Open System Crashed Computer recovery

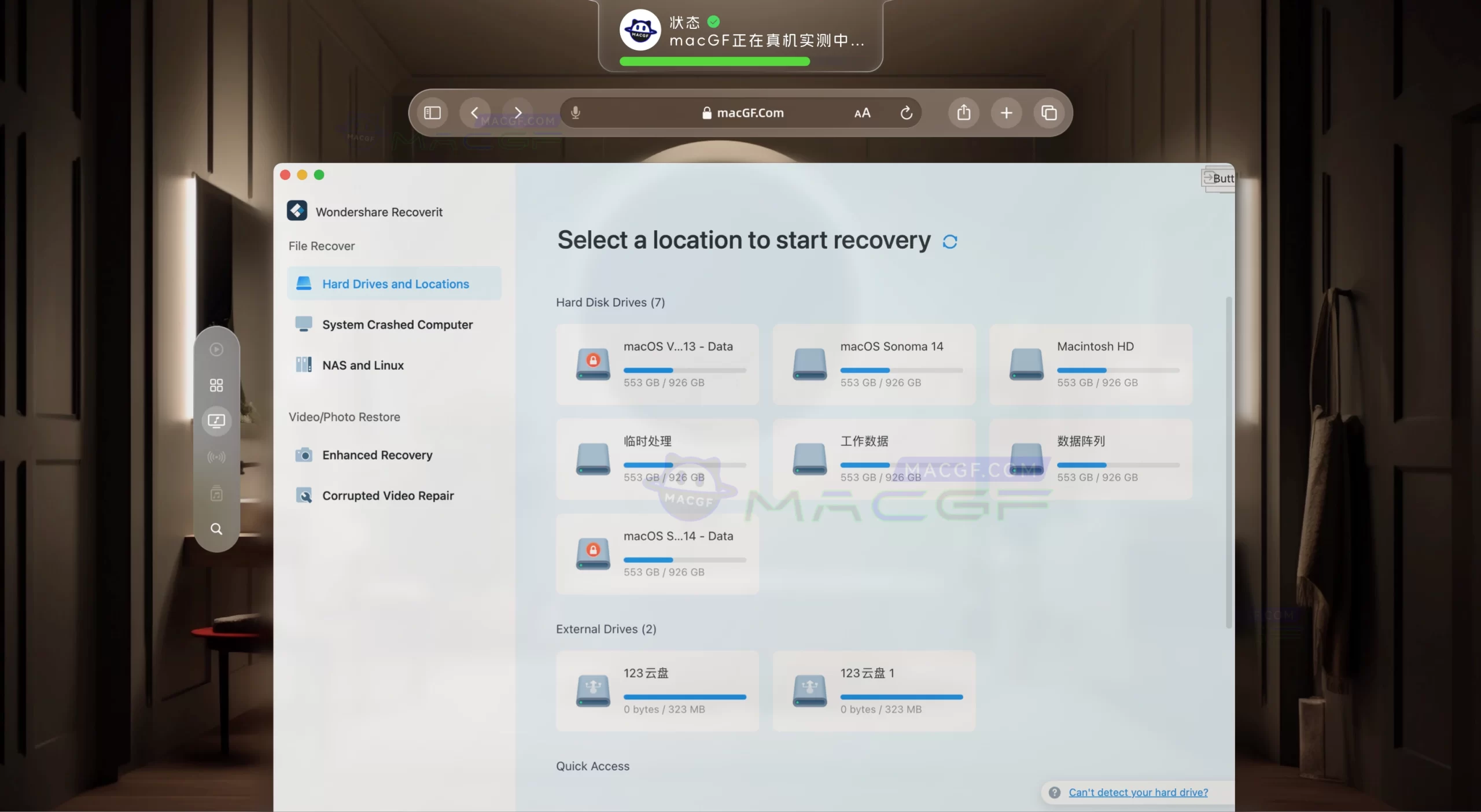[396, 324]
